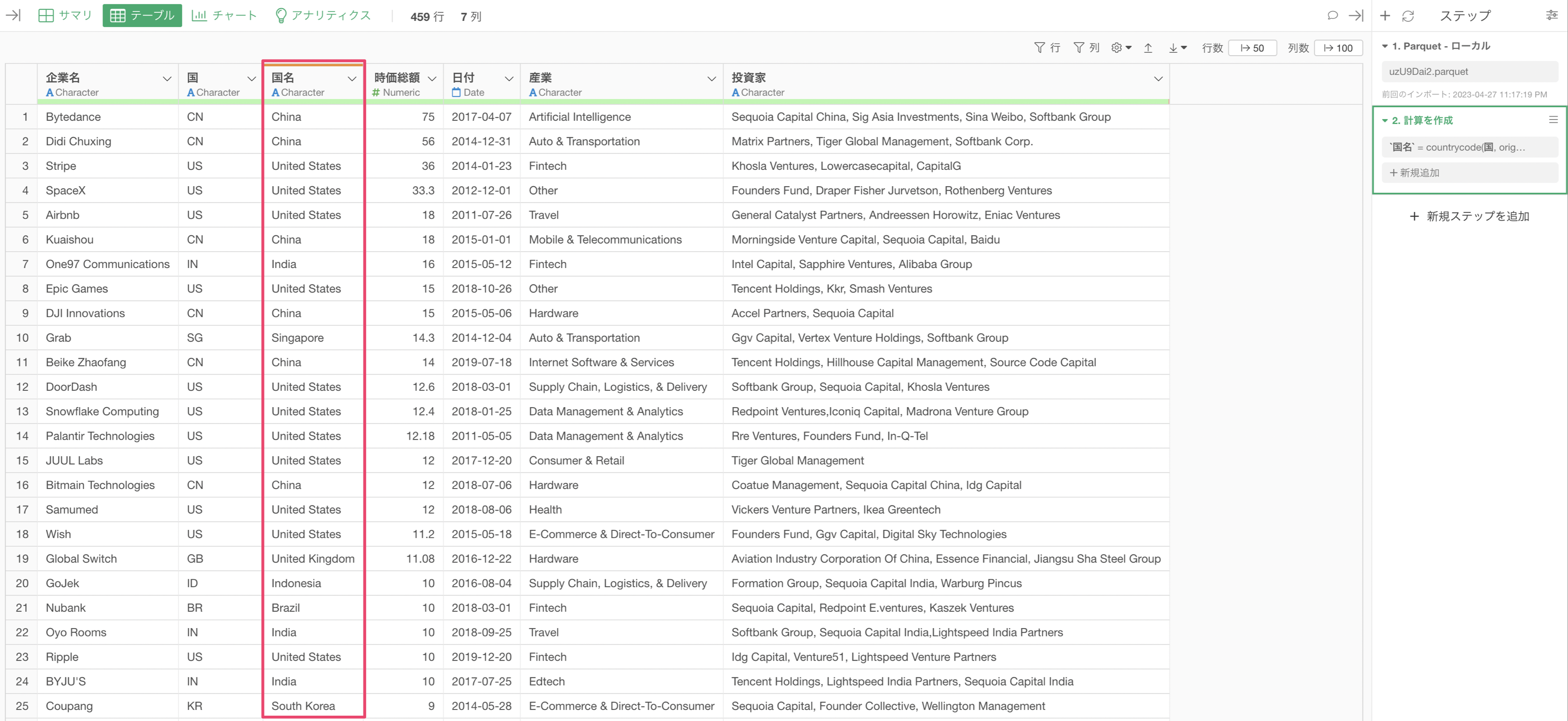Collapse step 2. 計算を作成
This screenshot has height=721, width=1568.
pyautogui.click(x=1385, y=120)
